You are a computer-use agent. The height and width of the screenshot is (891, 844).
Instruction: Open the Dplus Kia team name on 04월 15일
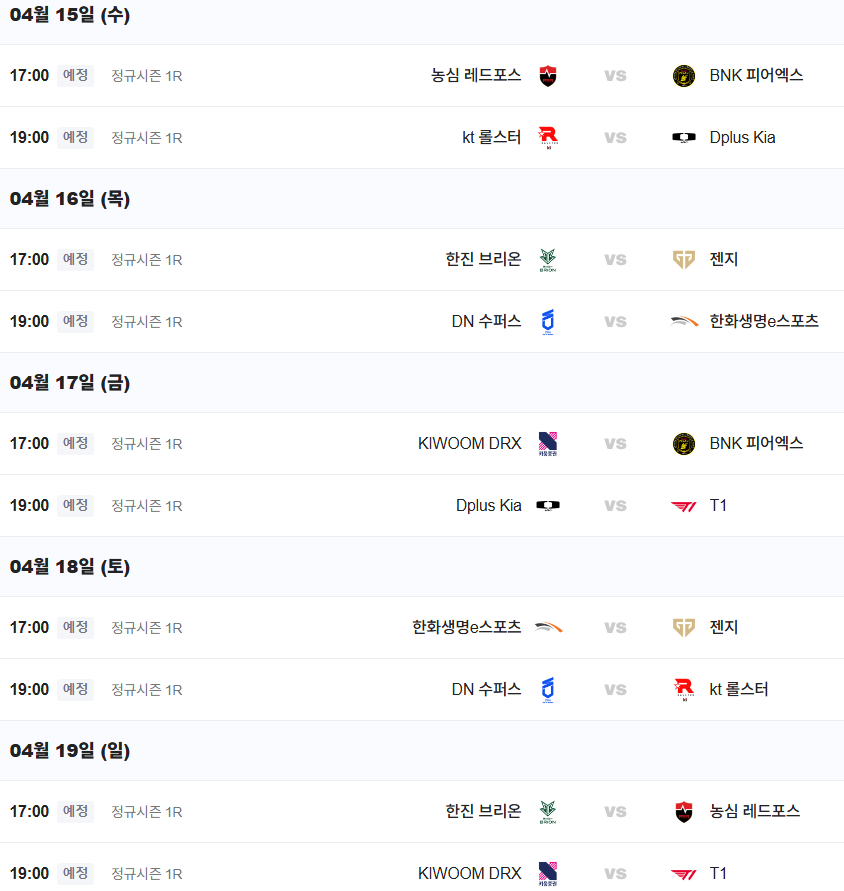742,138
